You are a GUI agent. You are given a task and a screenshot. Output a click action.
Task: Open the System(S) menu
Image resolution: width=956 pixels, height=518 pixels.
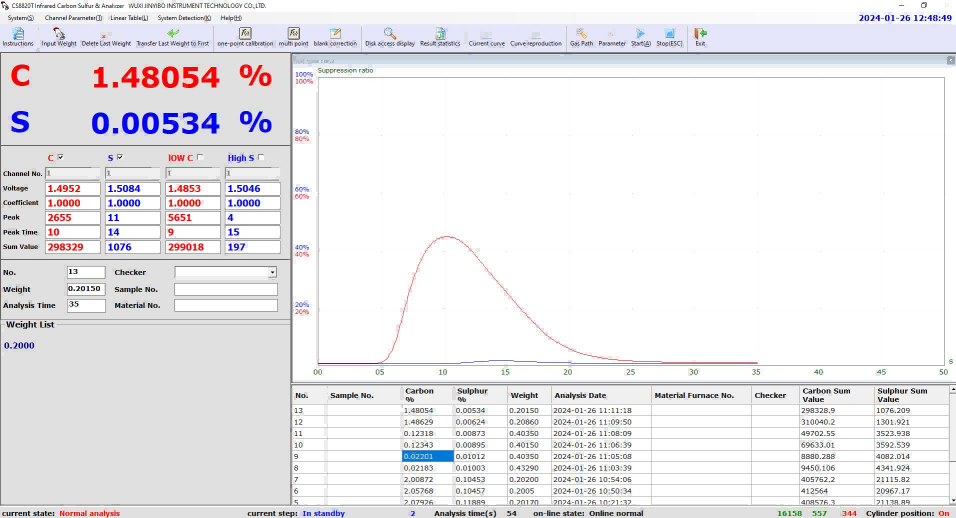click(21, 18)
